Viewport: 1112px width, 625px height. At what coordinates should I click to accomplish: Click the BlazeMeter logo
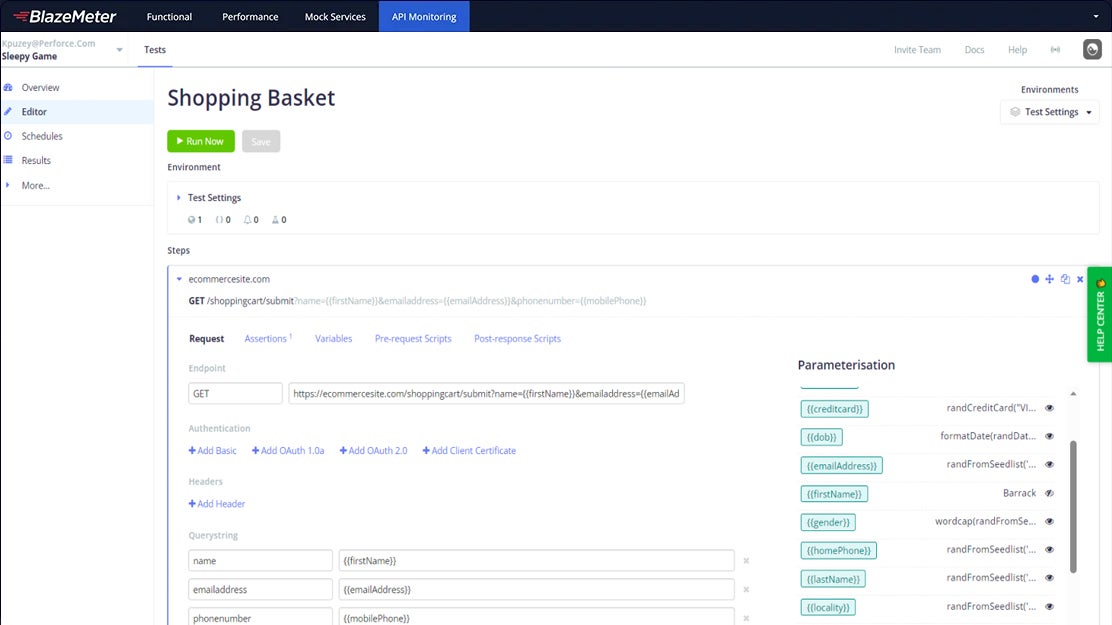pos(65,16)
